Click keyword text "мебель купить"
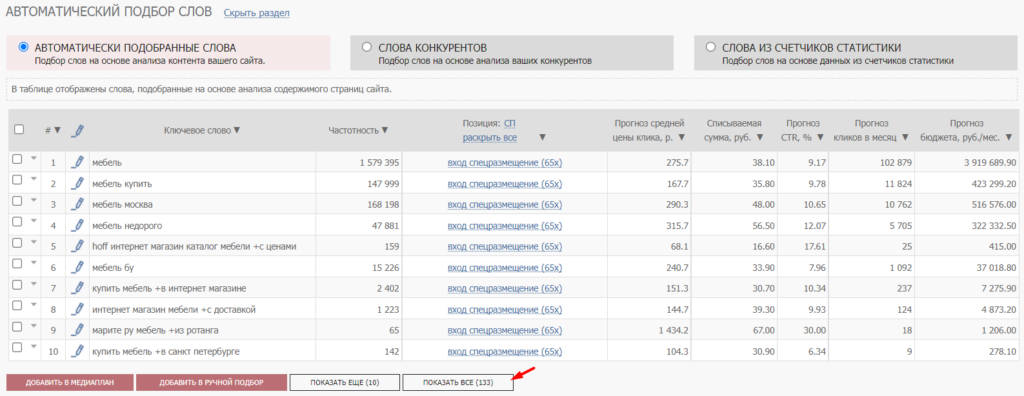The image size is (1024, 396). tap(122, 184)
